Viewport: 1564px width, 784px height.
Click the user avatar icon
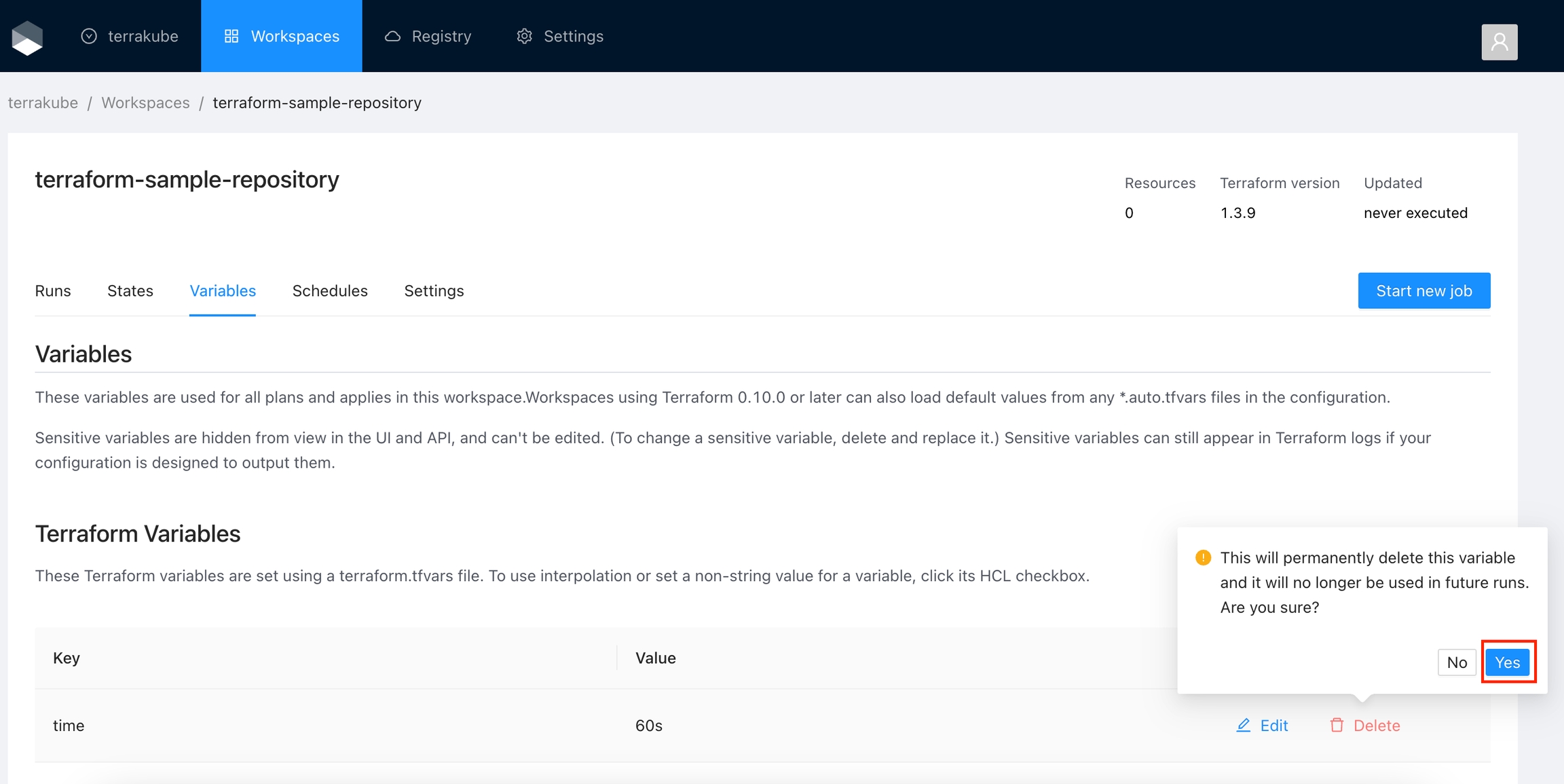(1499, 42)
